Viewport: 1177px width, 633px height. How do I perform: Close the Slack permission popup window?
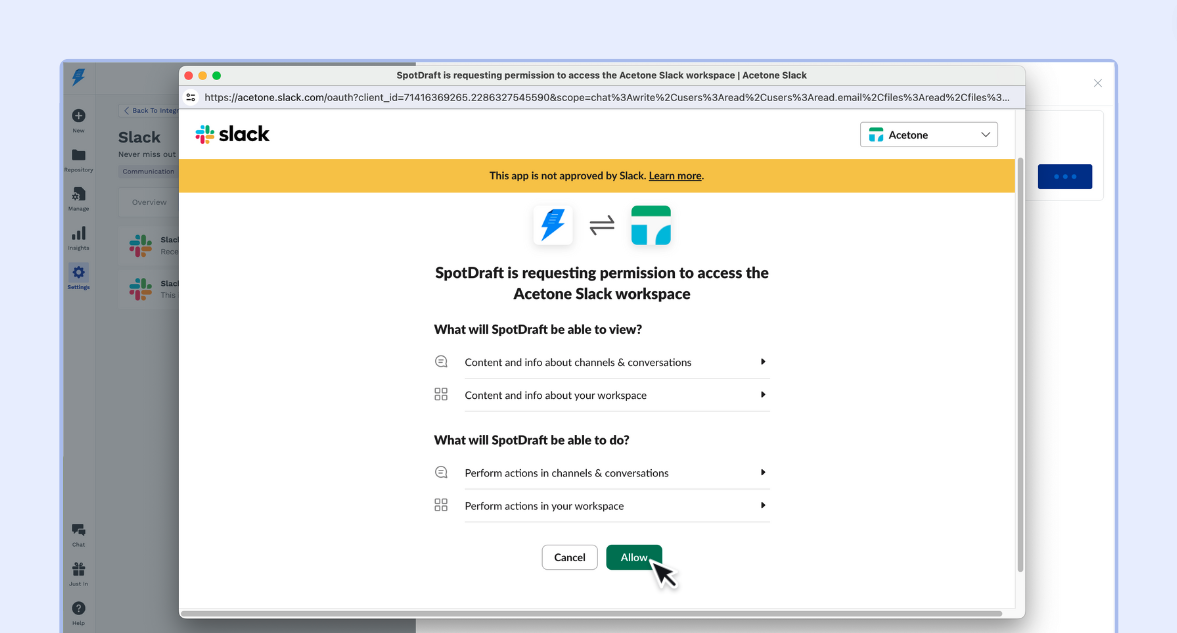189,76
